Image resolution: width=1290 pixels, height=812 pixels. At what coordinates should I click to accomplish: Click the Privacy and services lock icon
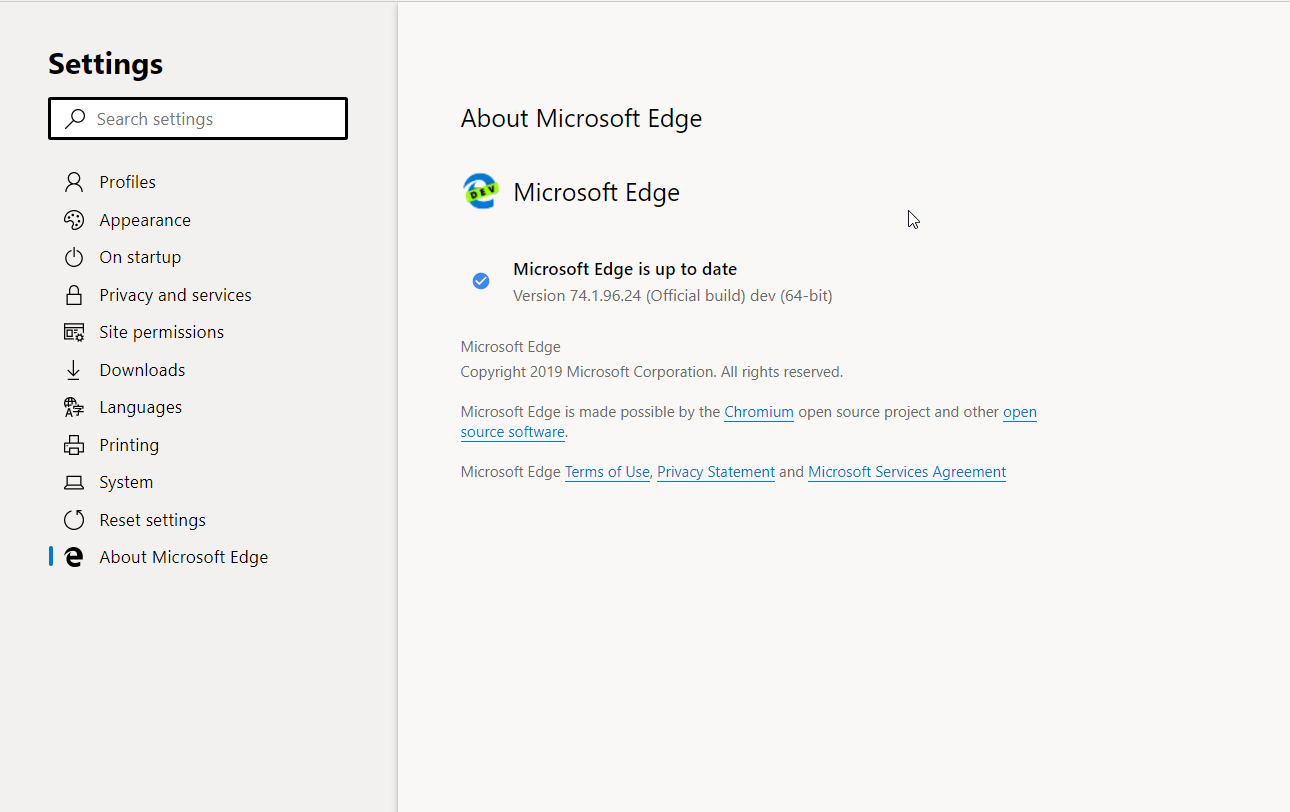pyautogui.click(x=73, y=294)
